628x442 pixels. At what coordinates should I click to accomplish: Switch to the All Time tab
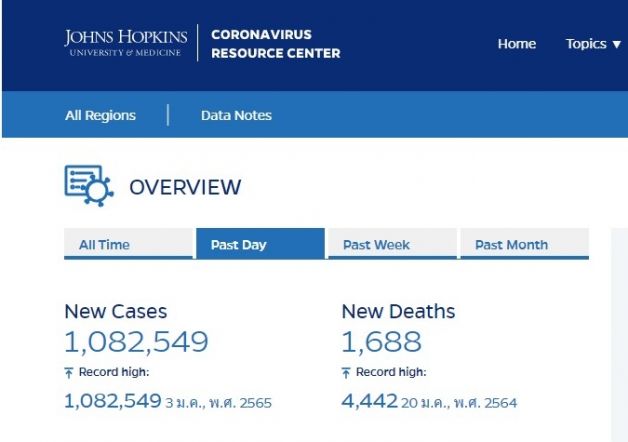104,245
